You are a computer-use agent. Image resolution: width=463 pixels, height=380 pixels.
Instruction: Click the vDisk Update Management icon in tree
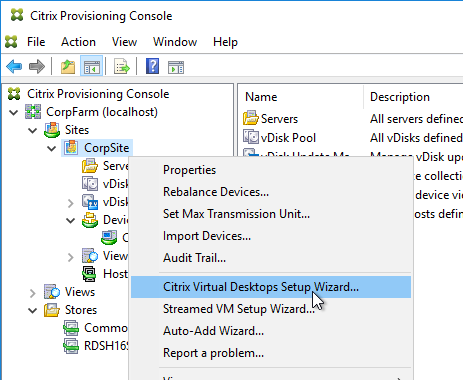point(90,202)
